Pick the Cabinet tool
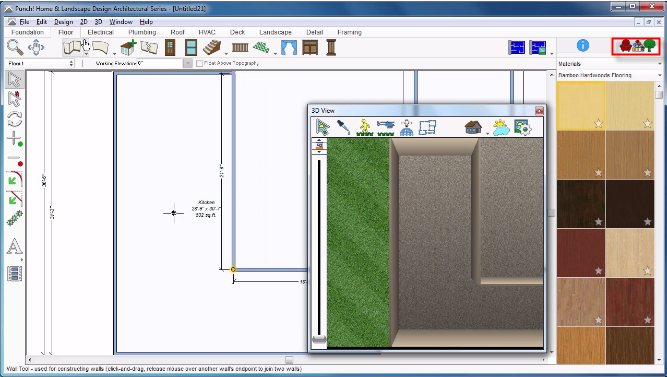667x377 pixels. 310,47
